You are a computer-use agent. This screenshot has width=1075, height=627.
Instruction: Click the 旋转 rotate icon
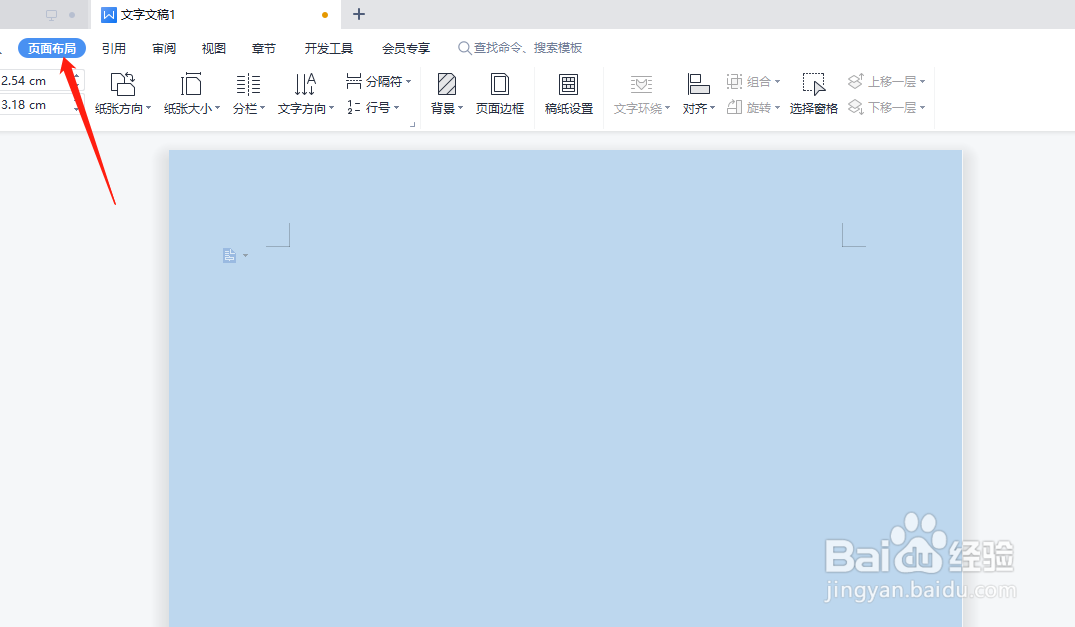734,108
